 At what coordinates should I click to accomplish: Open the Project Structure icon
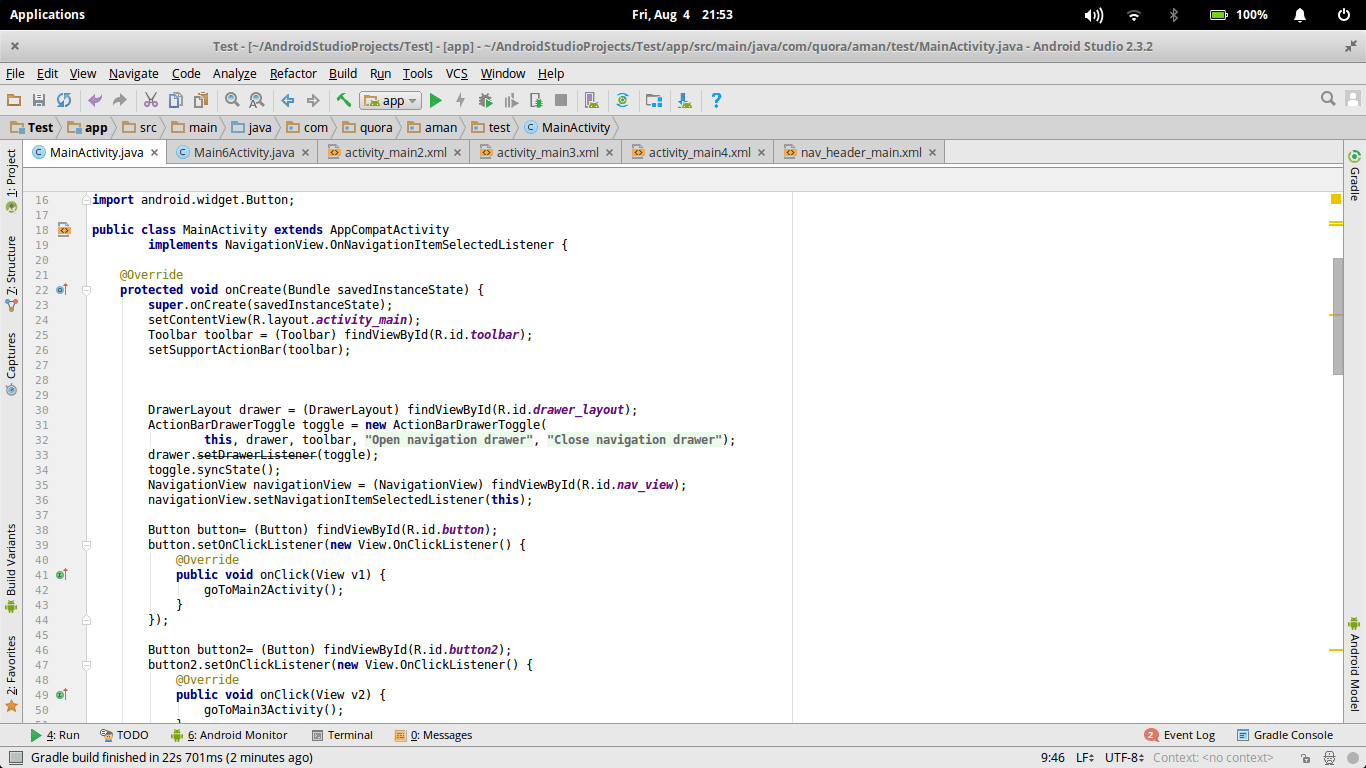click(x=654, y=100)
